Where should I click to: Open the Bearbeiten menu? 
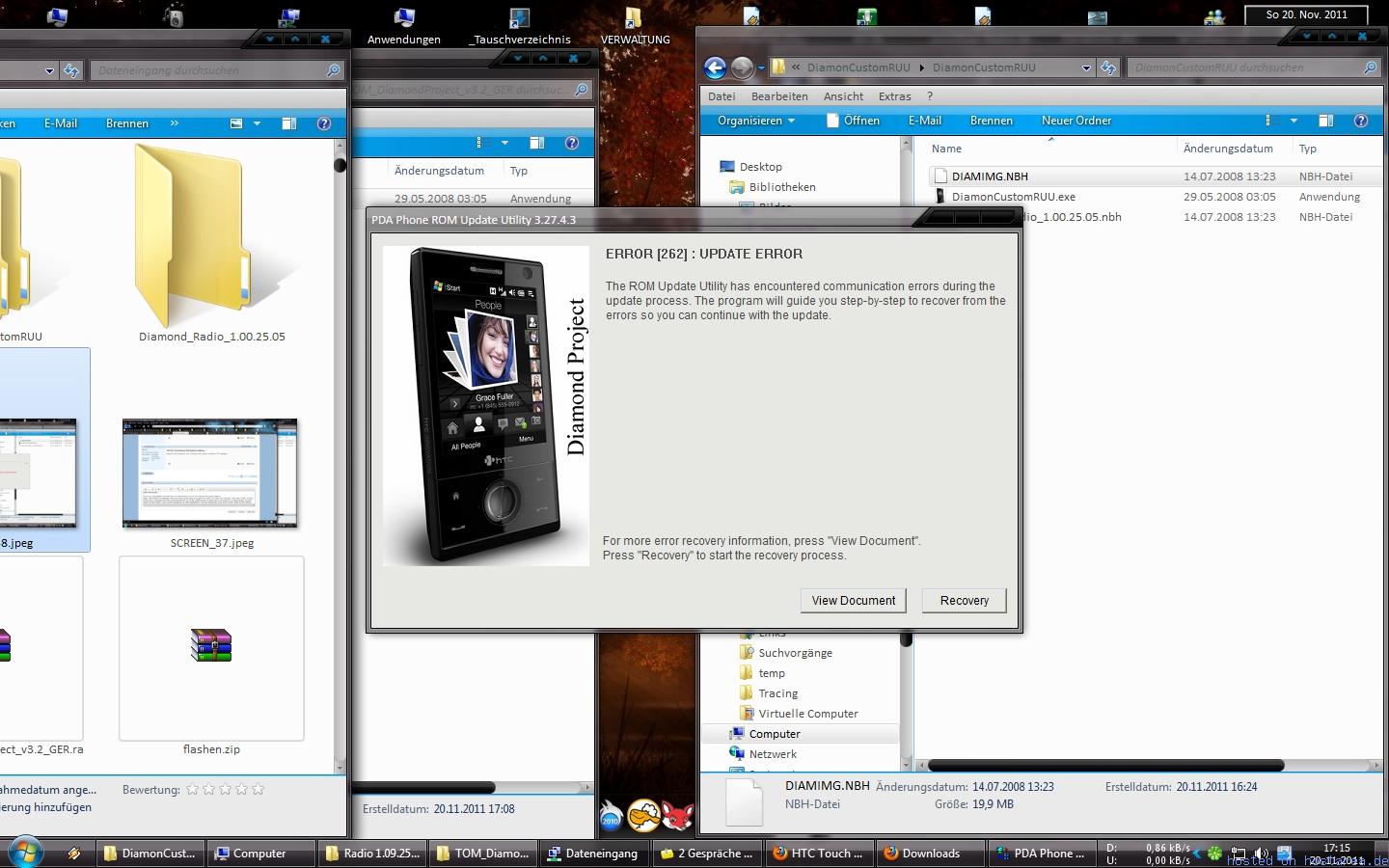click(x=779, y=96)
